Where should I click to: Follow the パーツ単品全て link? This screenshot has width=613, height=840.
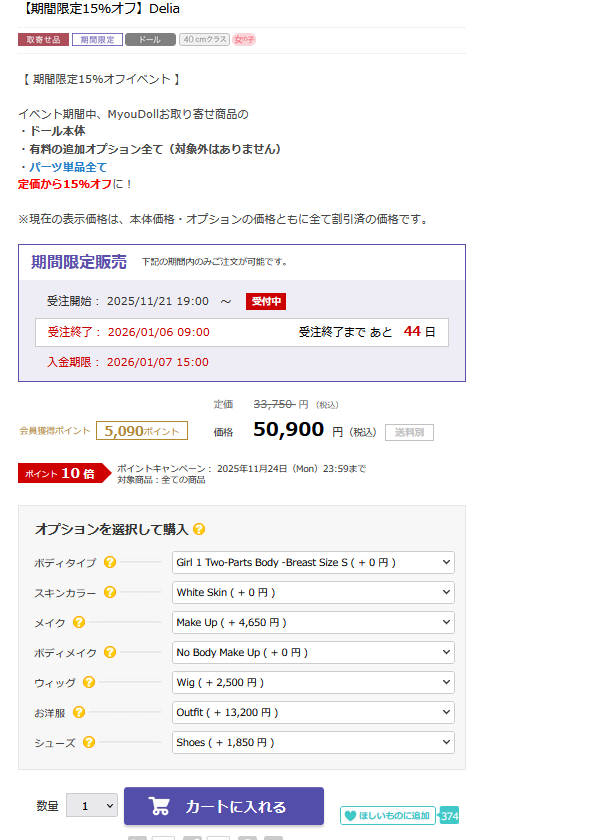click(68, 167)
